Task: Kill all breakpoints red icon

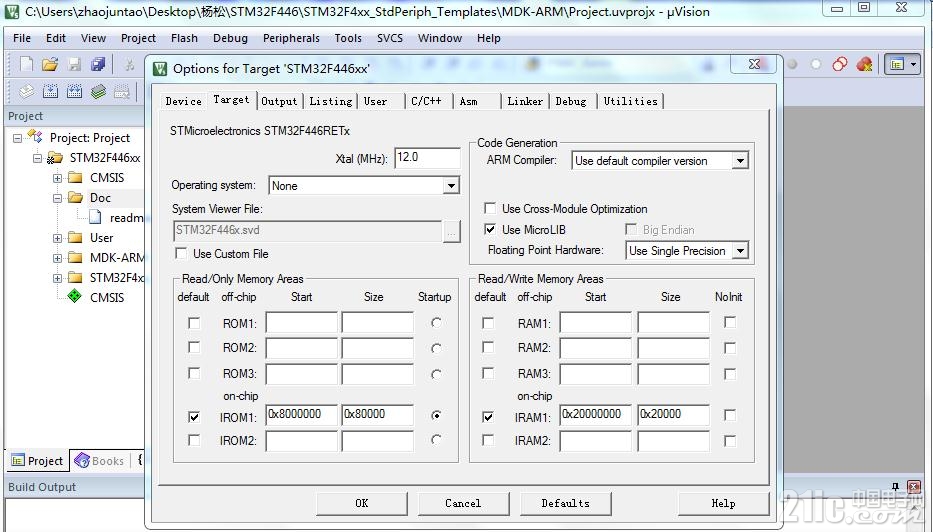Action: click(864, 64)
